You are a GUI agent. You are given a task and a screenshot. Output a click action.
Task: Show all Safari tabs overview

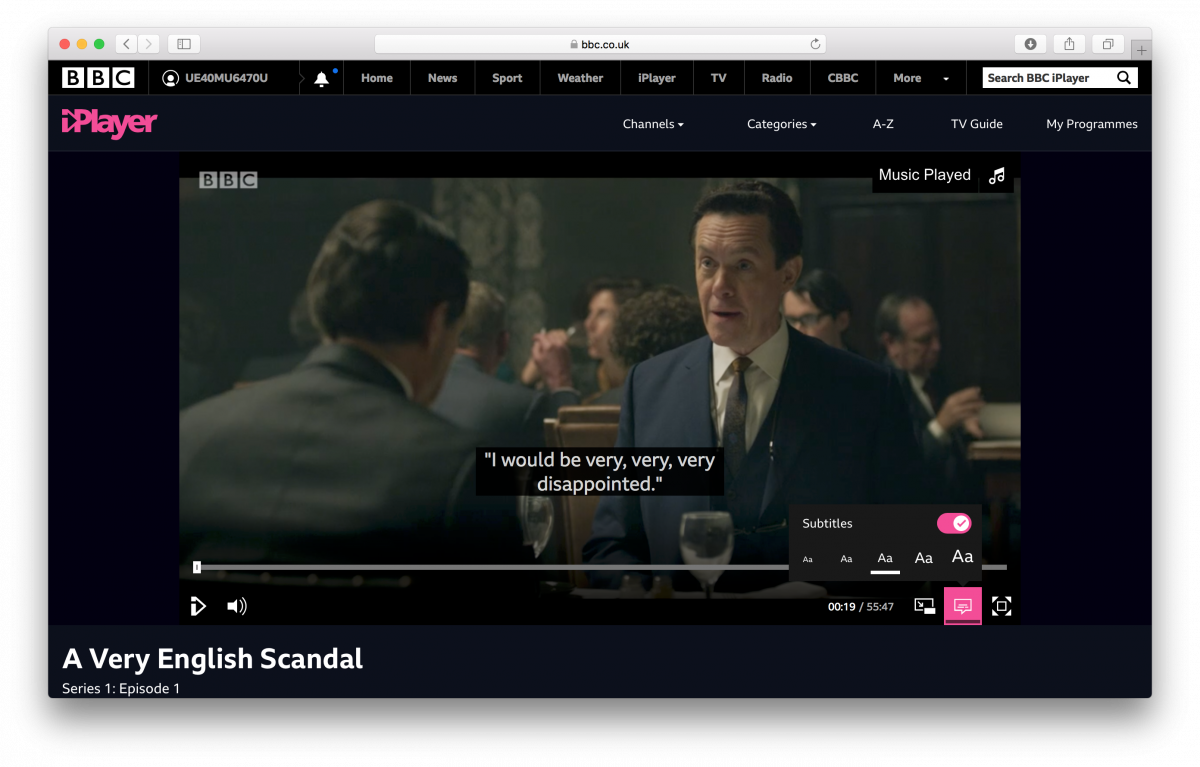click(1108, 44)
